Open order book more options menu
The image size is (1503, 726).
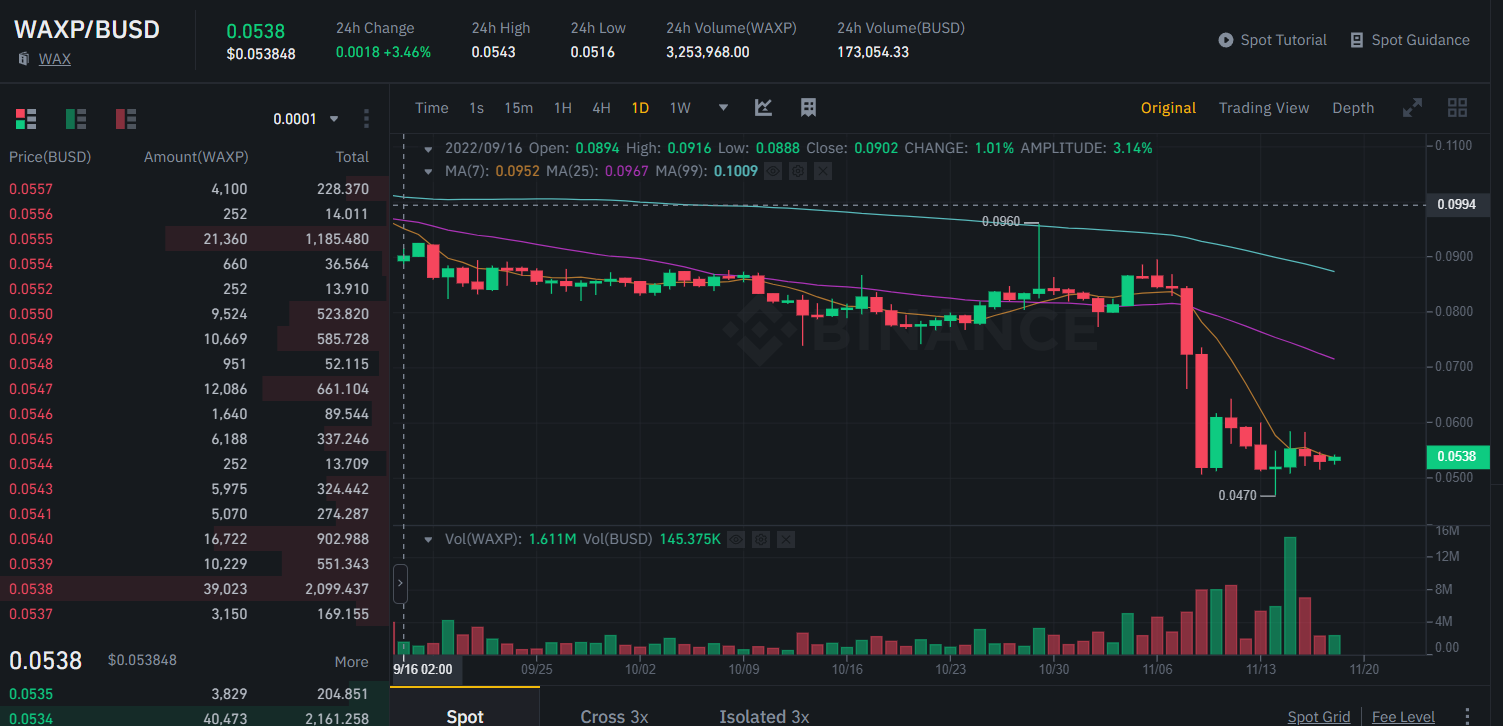click(x=366, y=119)
